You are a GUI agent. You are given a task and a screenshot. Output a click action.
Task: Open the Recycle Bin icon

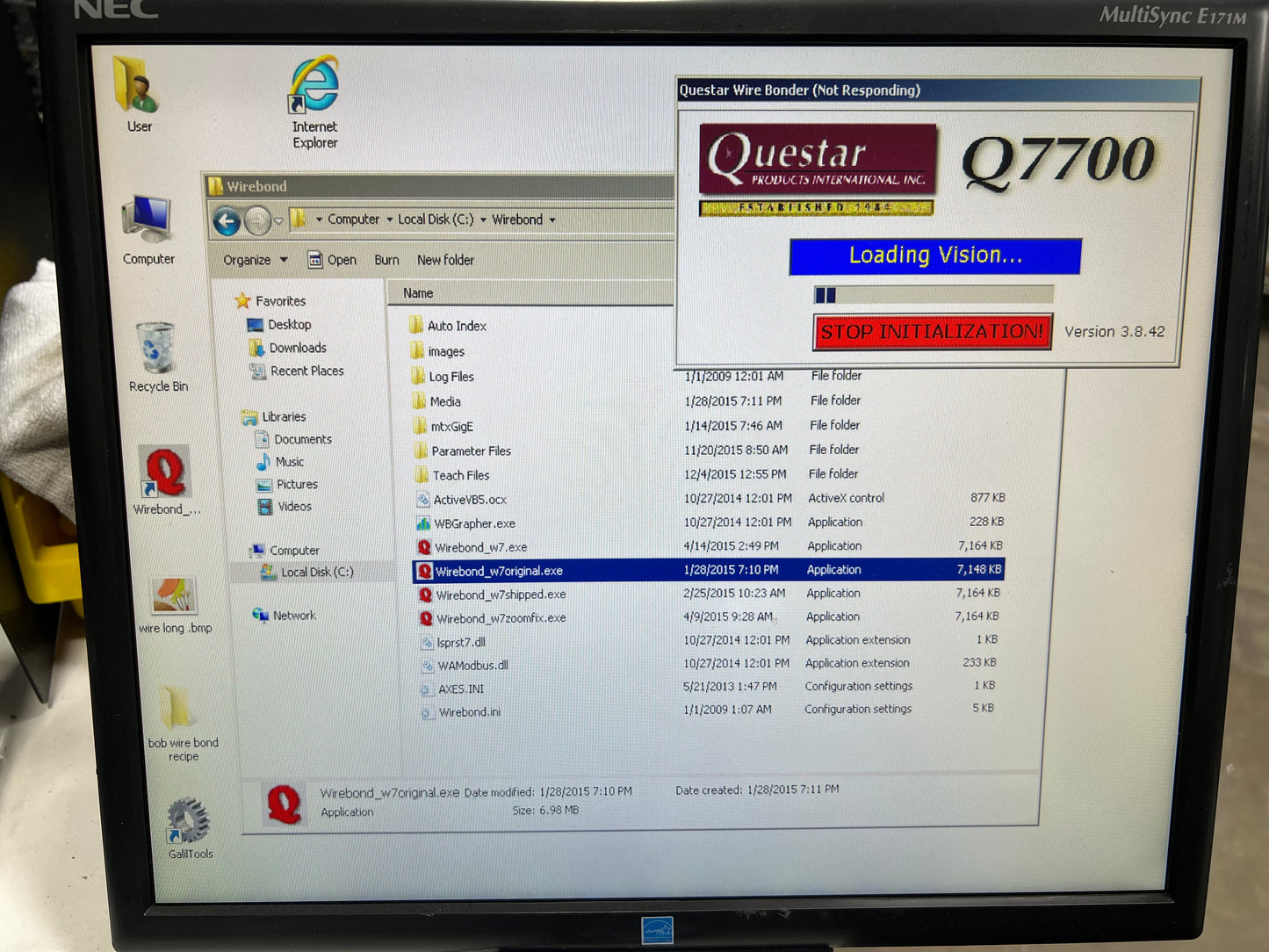click(x=157, y=356)
